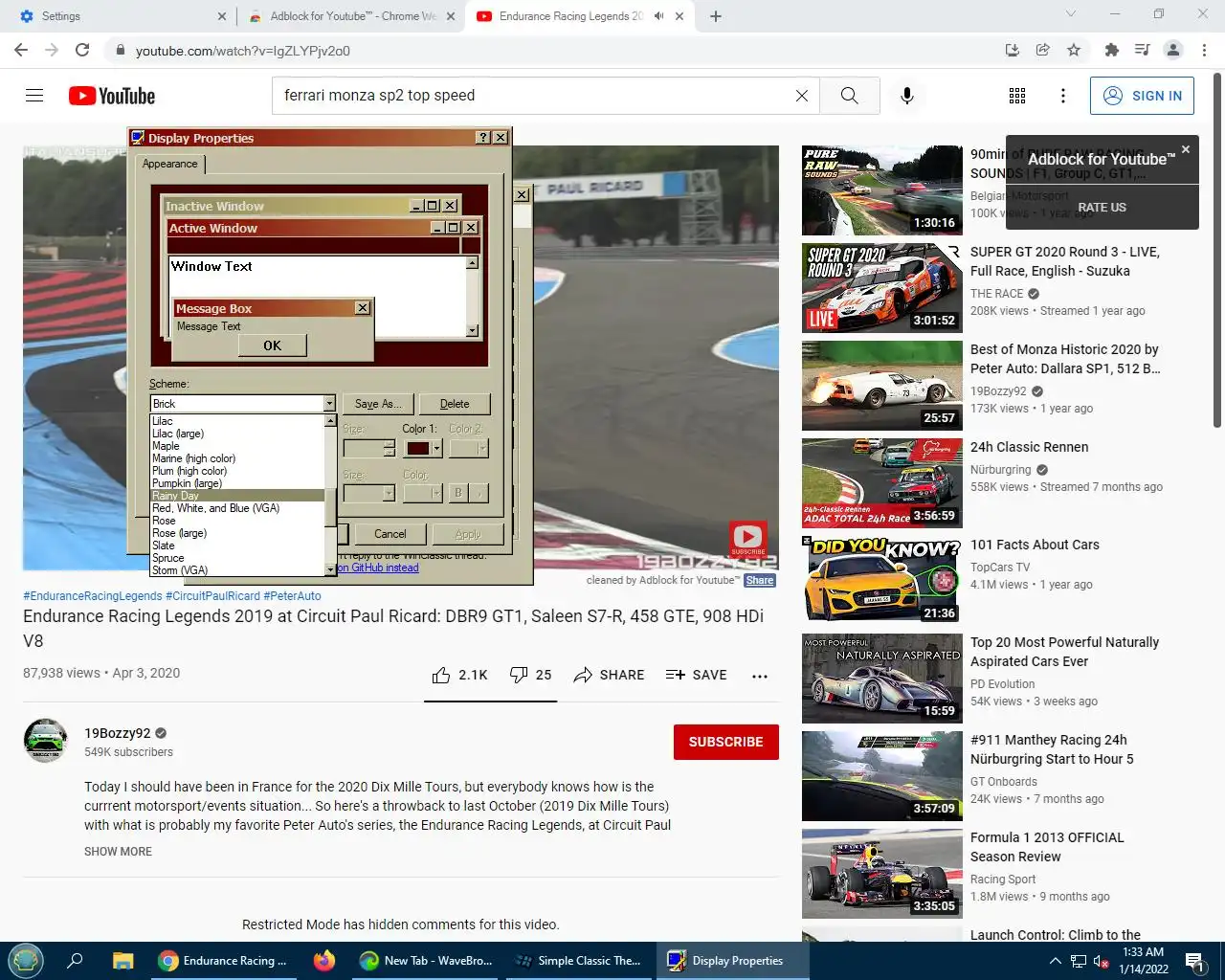Reload the page in Chrome
Viewport: 1225px width, 980px height.
(x=82, y=50)
